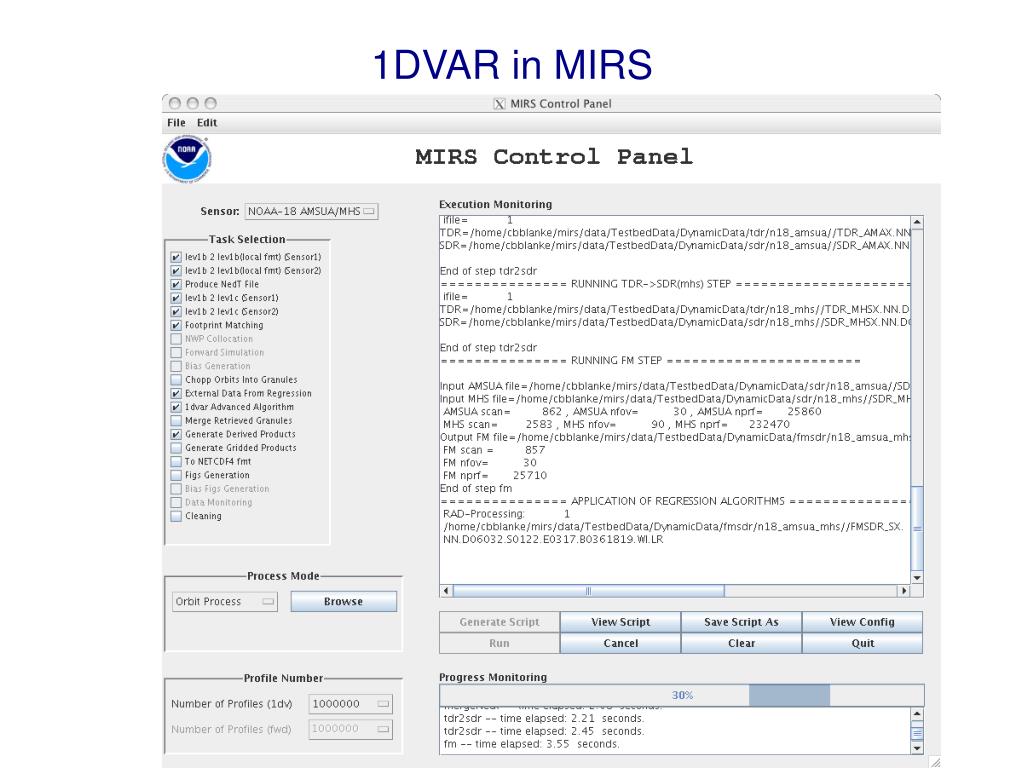
Task: Enable Chopp Orbits Into Granules
Action: click(176, 380)
